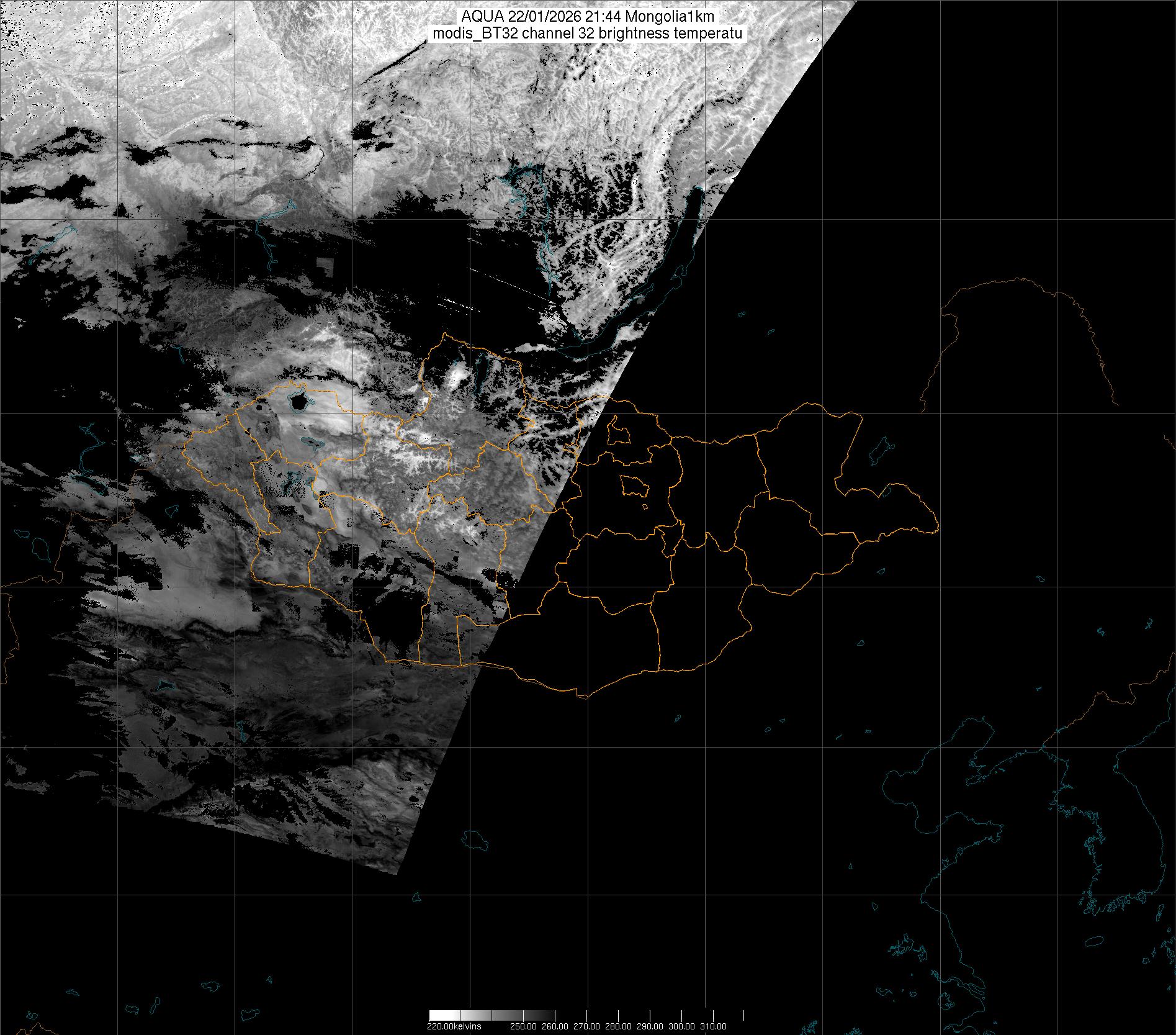Click the 300.00 label on the temperature scale
Screen dimensions: 1176x1035
pos(681,1026)
